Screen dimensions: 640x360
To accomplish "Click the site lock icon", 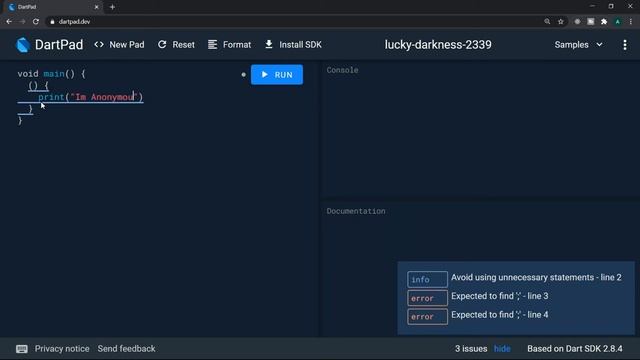I will point(52,22).
